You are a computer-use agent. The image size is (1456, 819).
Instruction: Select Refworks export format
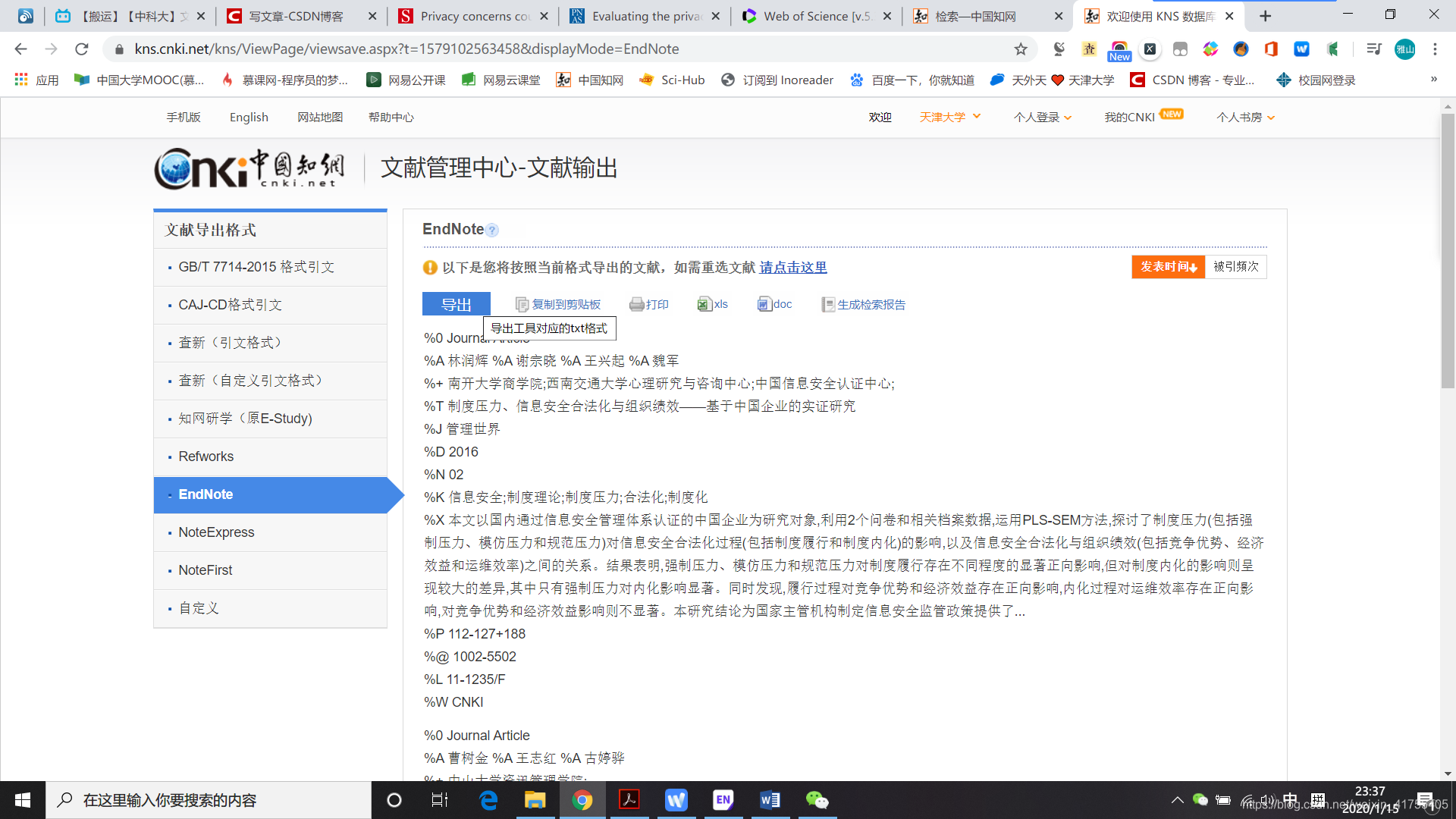[206, 457]
